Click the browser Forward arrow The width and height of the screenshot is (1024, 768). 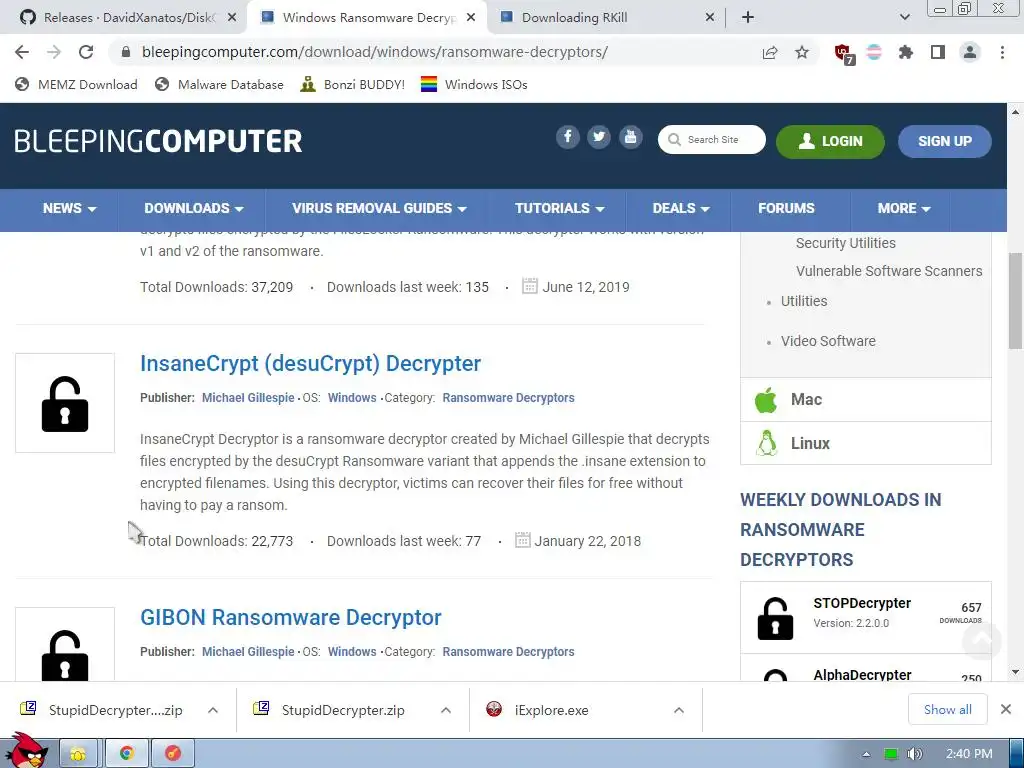pos(54,52)
